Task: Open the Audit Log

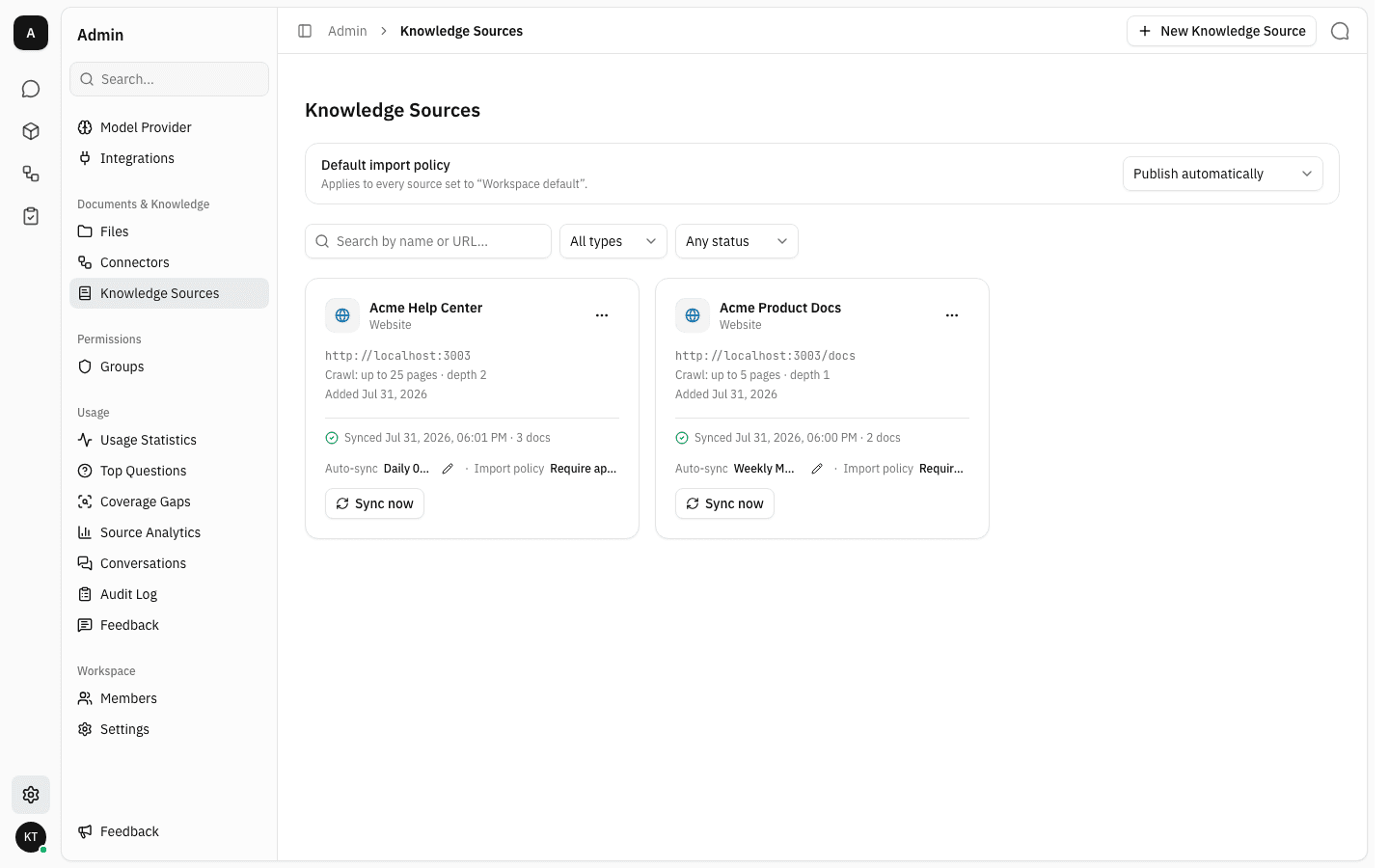Action: click(169, 594)
